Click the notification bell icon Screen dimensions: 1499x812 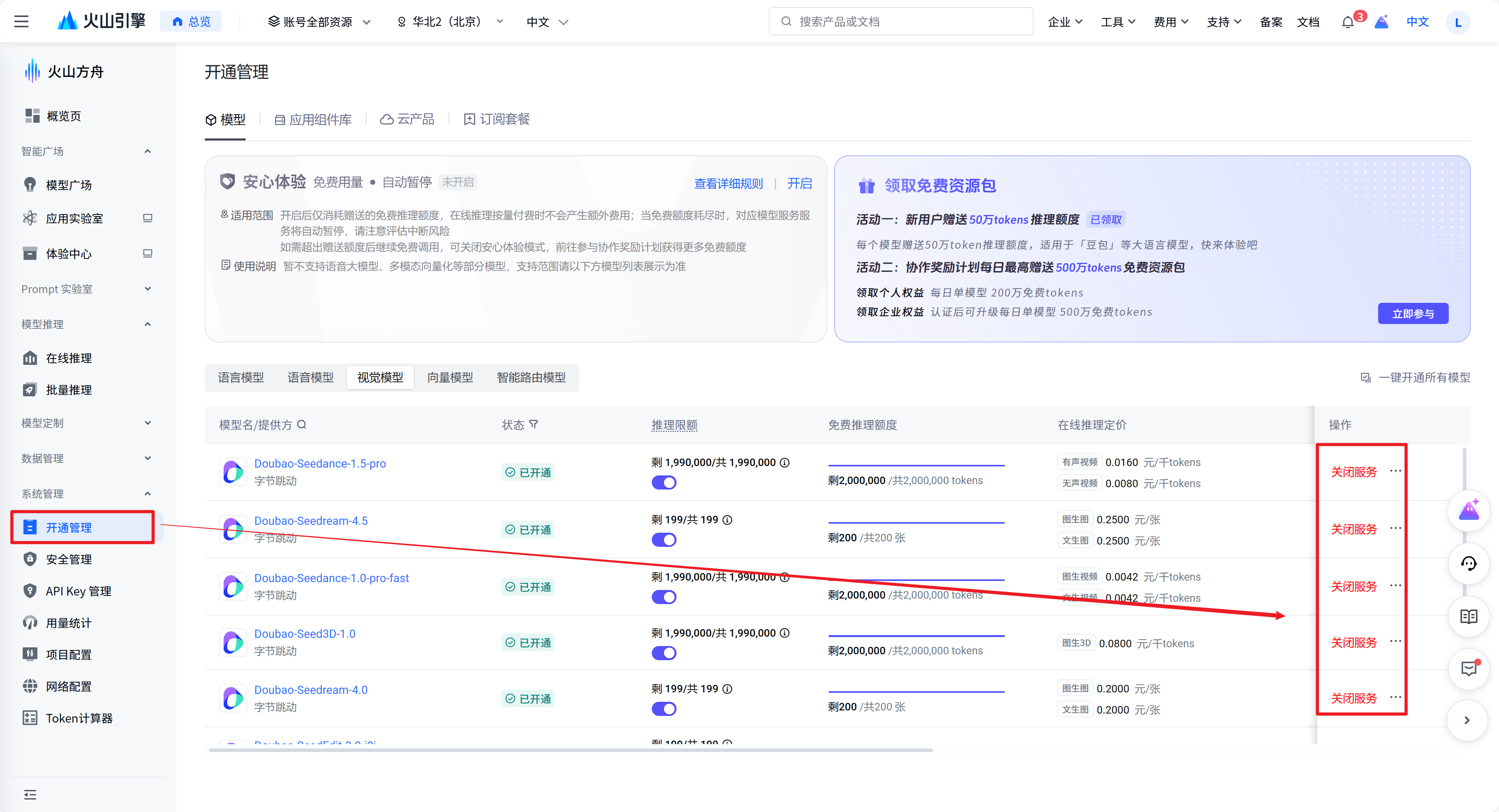(1348, 22)
